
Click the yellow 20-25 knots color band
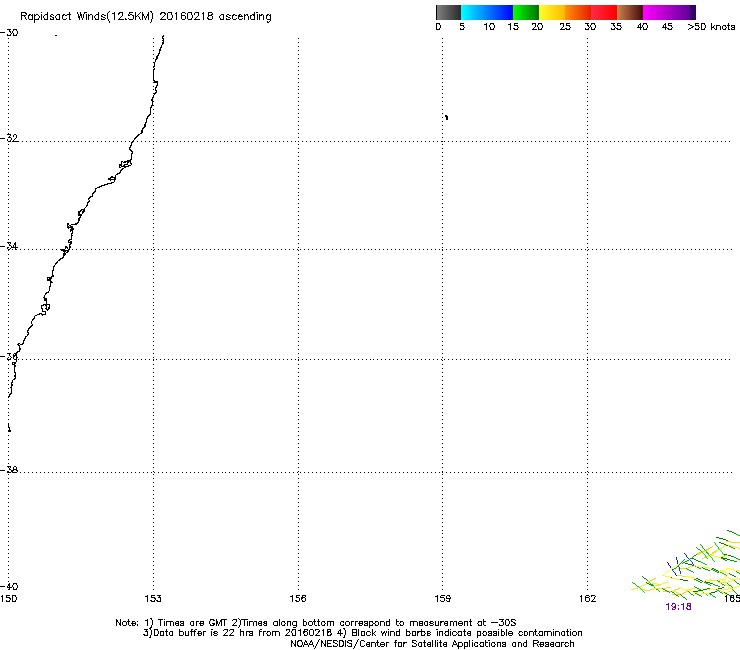[x=552, y=12]
